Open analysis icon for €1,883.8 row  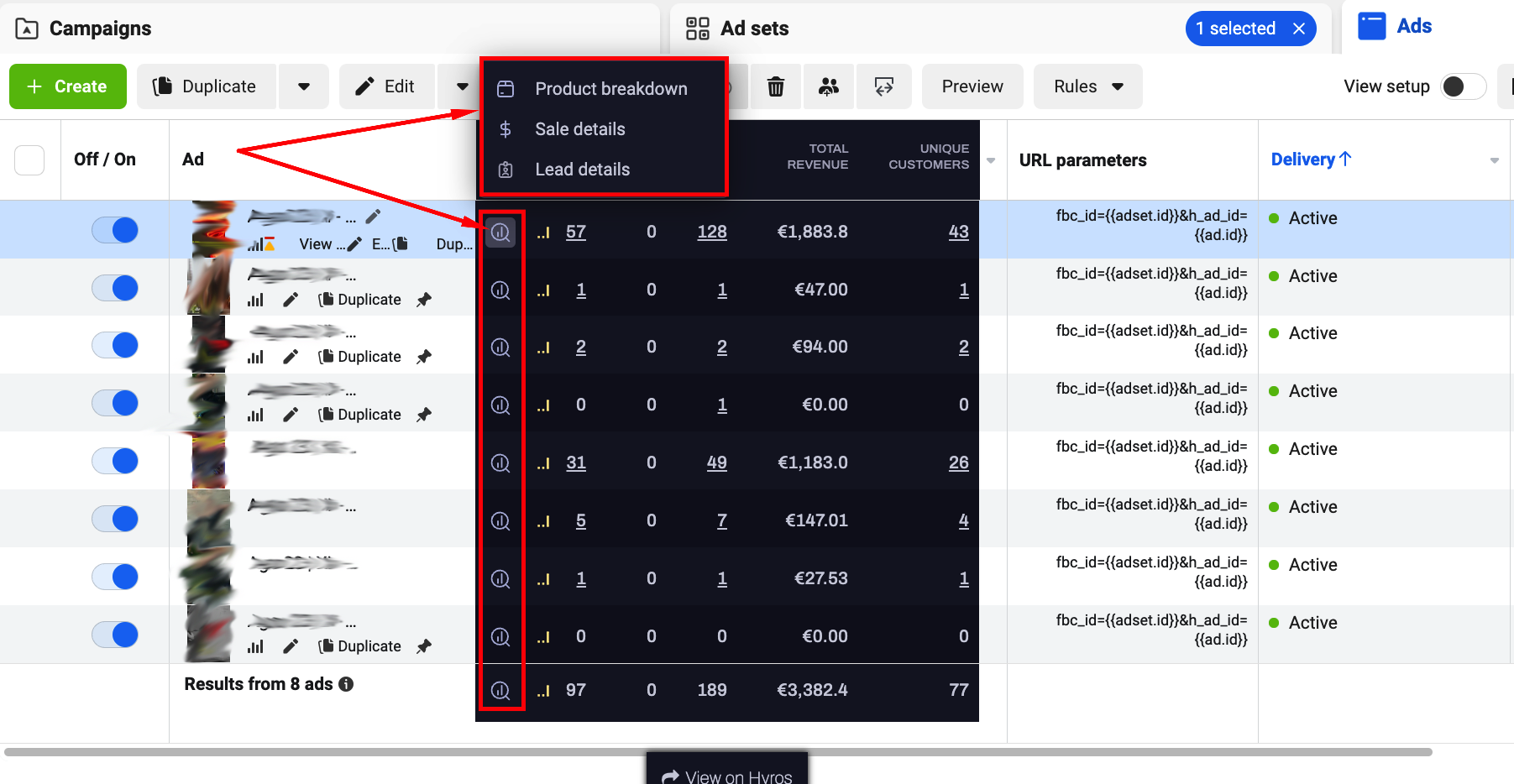500,232
